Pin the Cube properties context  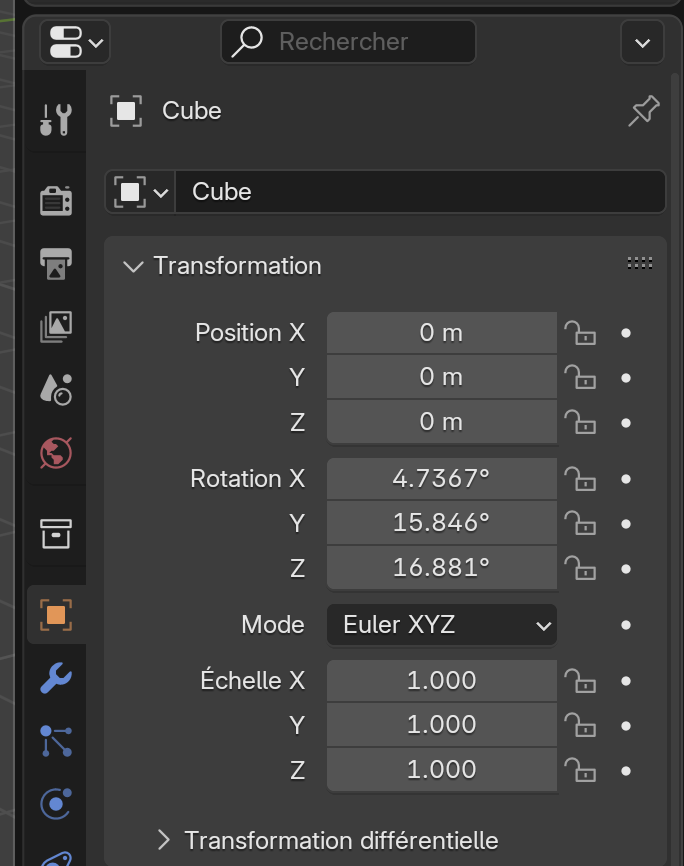[x=643, y=111]
